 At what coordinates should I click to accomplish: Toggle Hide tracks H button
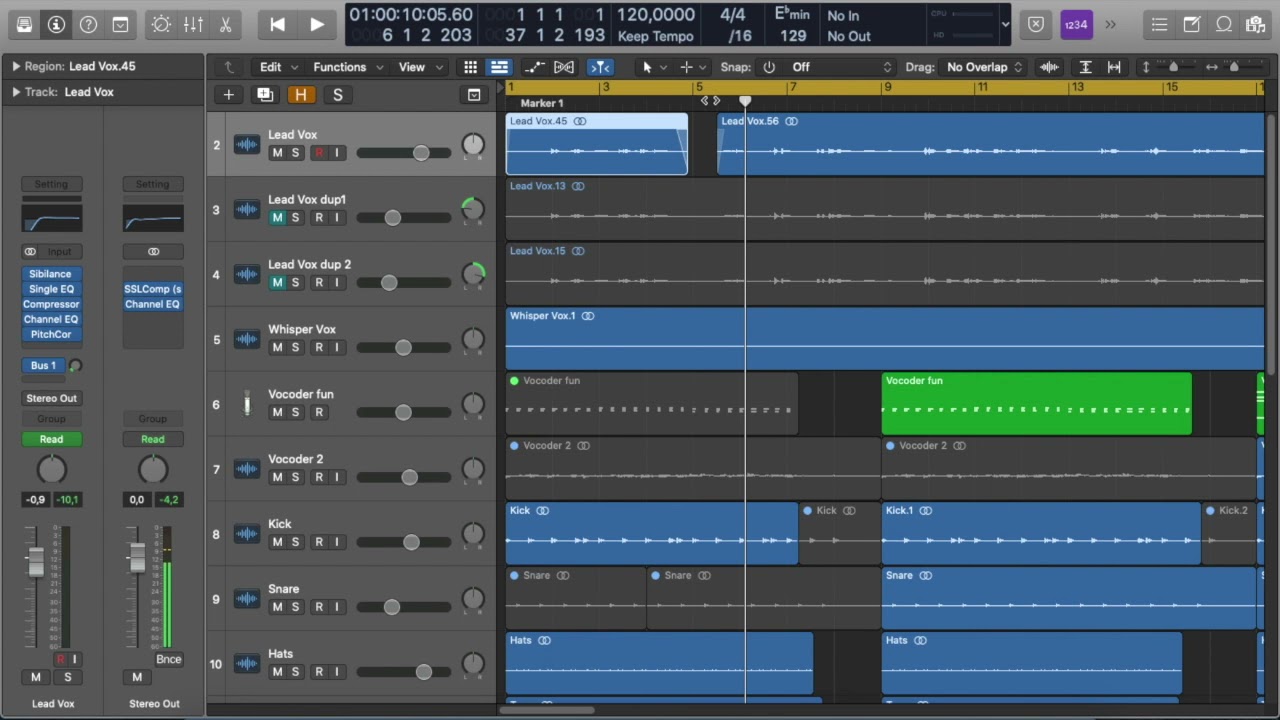coord(301,94)
